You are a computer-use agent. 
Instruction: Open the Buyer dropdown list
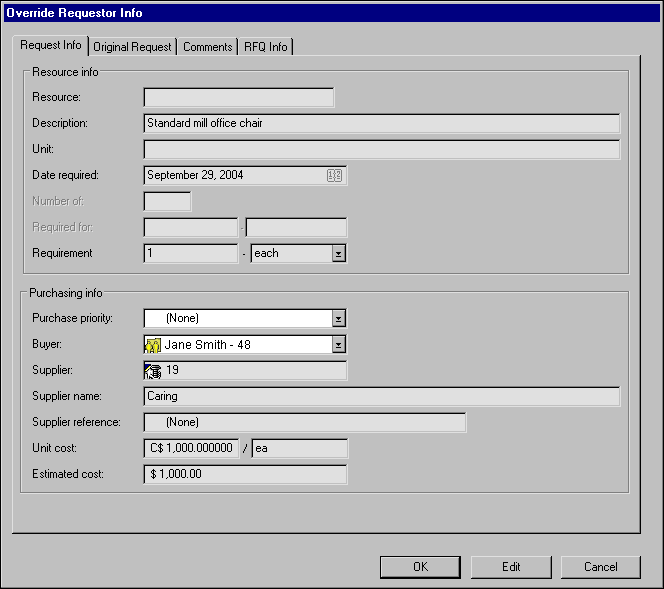point(339,345)
